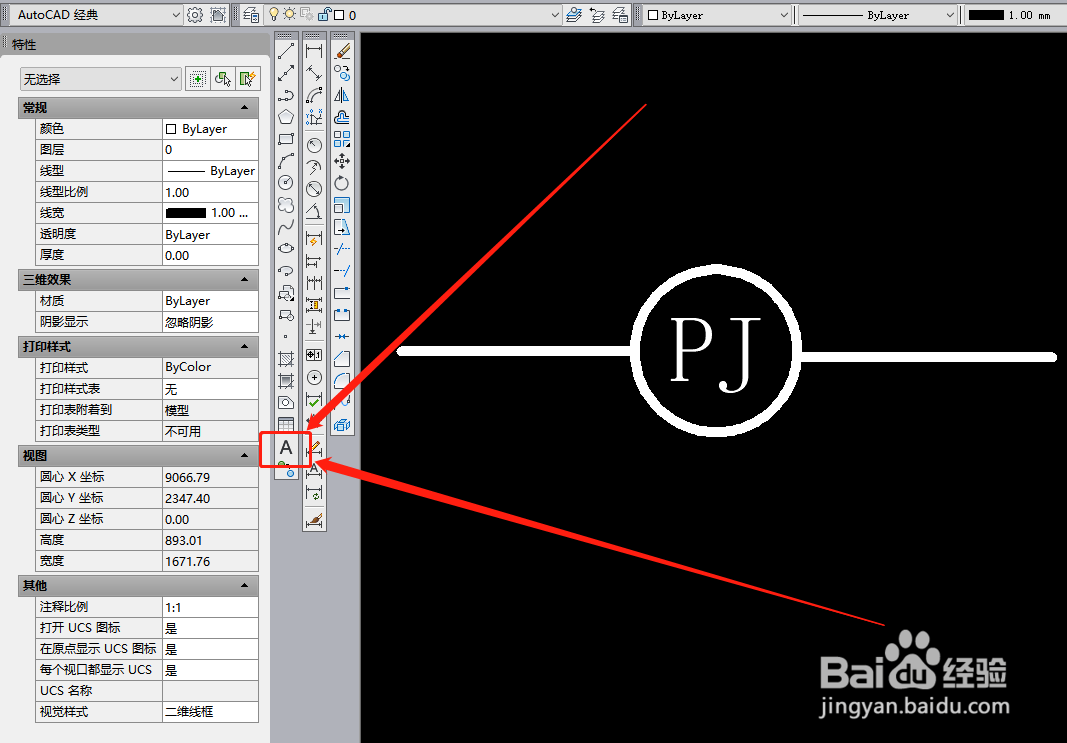Select the Trim tool
The width and height of the screenshot is (1067, 743).
[342, 248]
